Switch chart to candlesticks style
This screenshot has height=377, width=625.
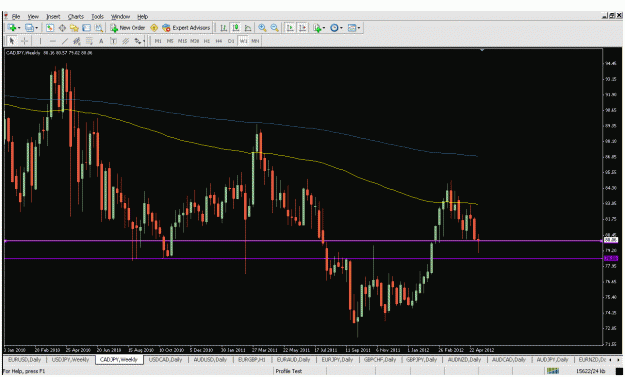(236, 28)
